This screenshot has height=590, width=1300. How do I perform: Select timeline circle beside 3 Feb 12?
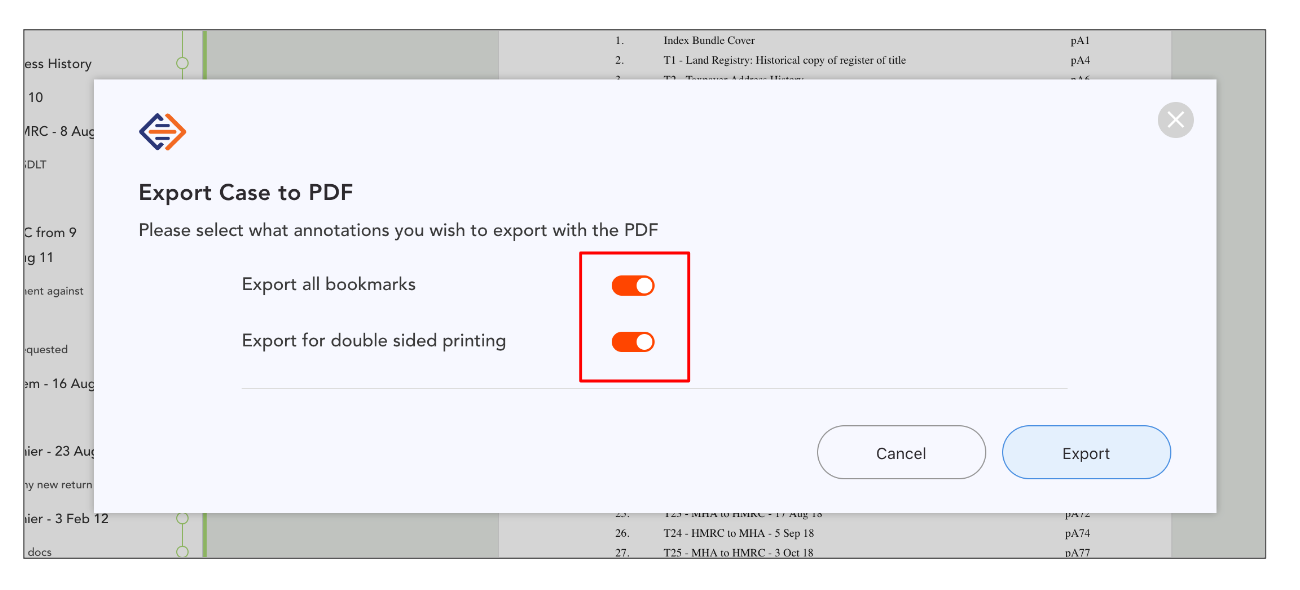point(182,518)
